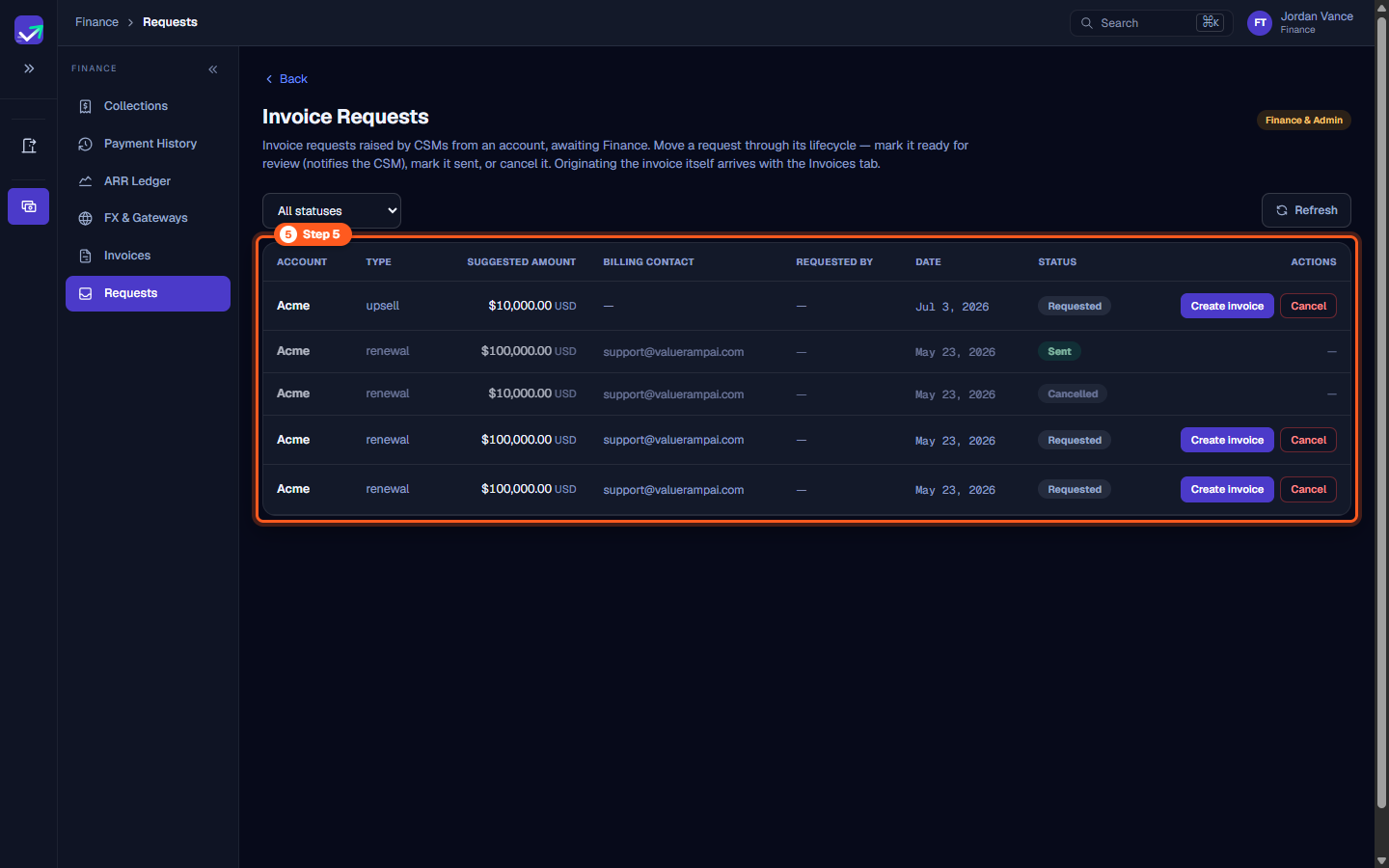
Task: Focus the Search field
Action: coord(1151,23)
